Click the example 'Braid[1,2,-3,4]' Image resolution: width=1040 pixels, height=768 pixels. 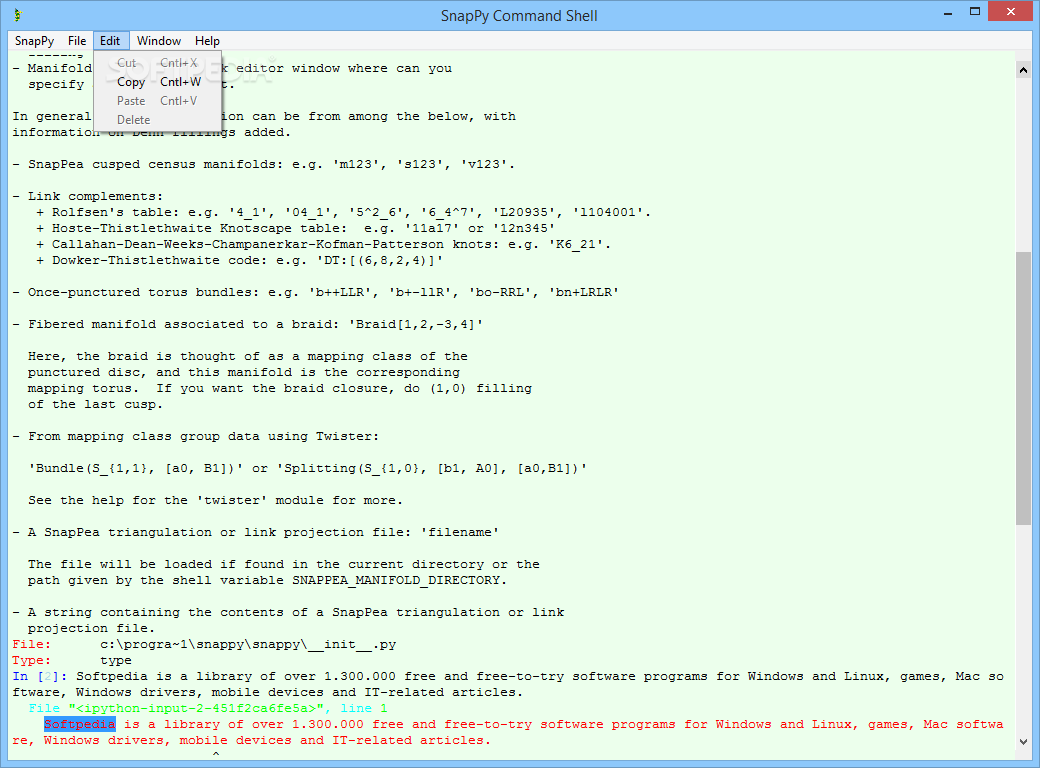[x=415, y=324]
